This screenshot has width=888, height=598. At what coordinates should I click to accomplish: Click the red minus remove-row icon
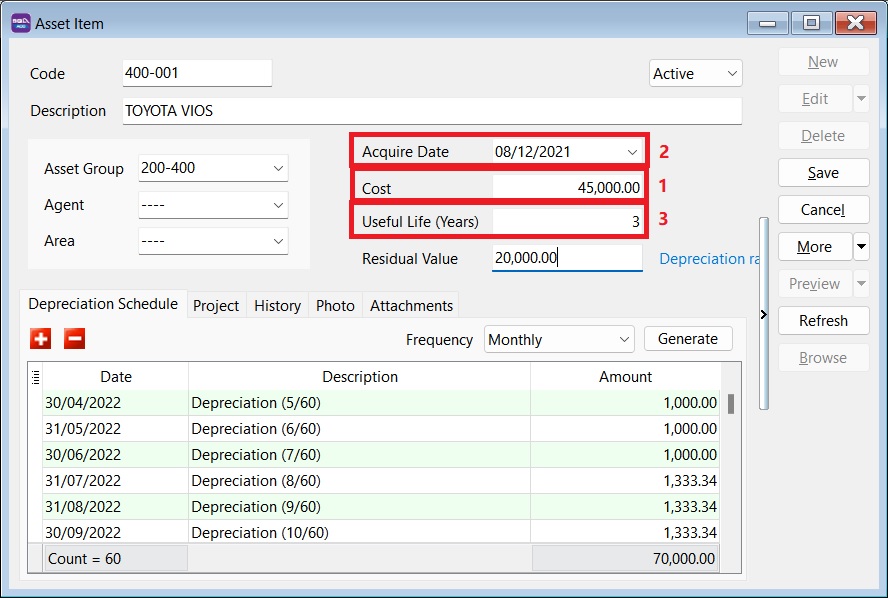click(75, 339)
